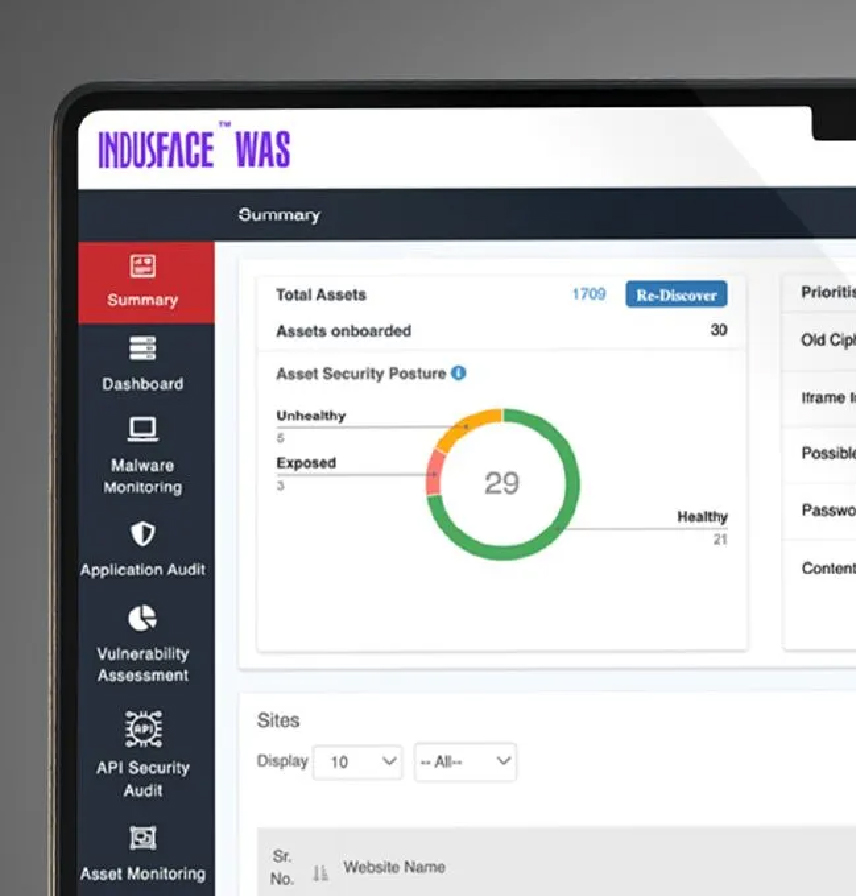Viewport: 856px width, 896px height.
Task: Click the Healthy count 21
Action: point(720,539)
